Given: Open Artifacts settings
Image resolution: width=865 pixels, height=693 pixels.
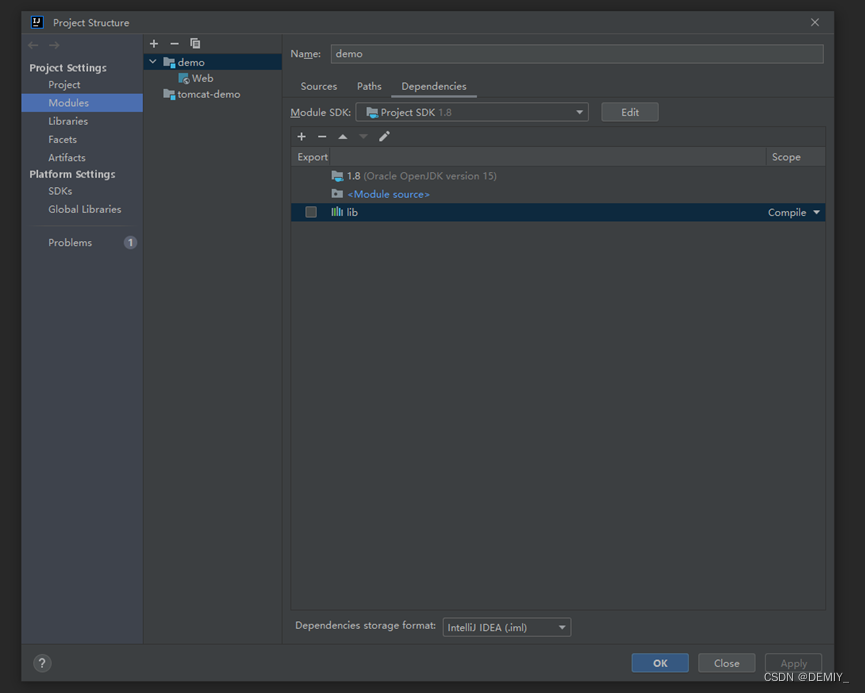Looking at the screenshot, I should click(67, 158).
